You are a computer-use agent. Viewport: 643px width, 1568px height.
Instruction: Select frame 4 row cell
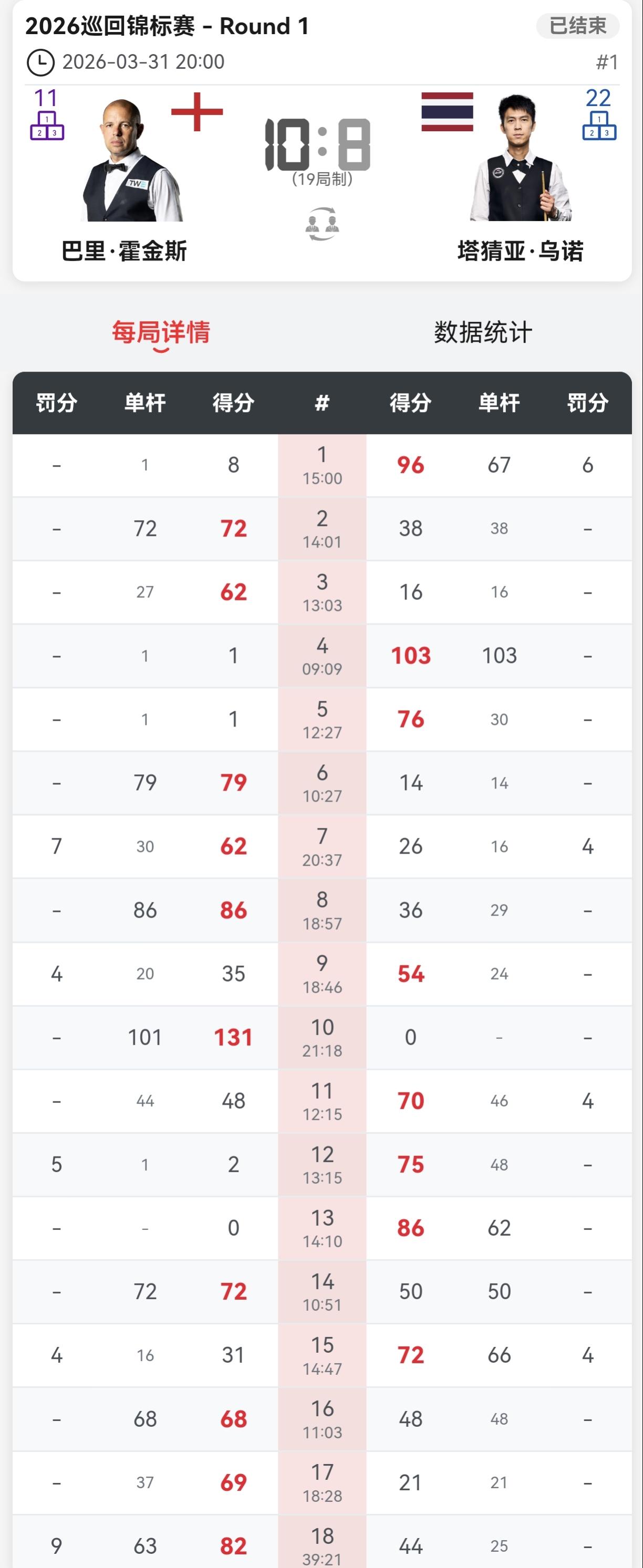(x=322, y=656)
